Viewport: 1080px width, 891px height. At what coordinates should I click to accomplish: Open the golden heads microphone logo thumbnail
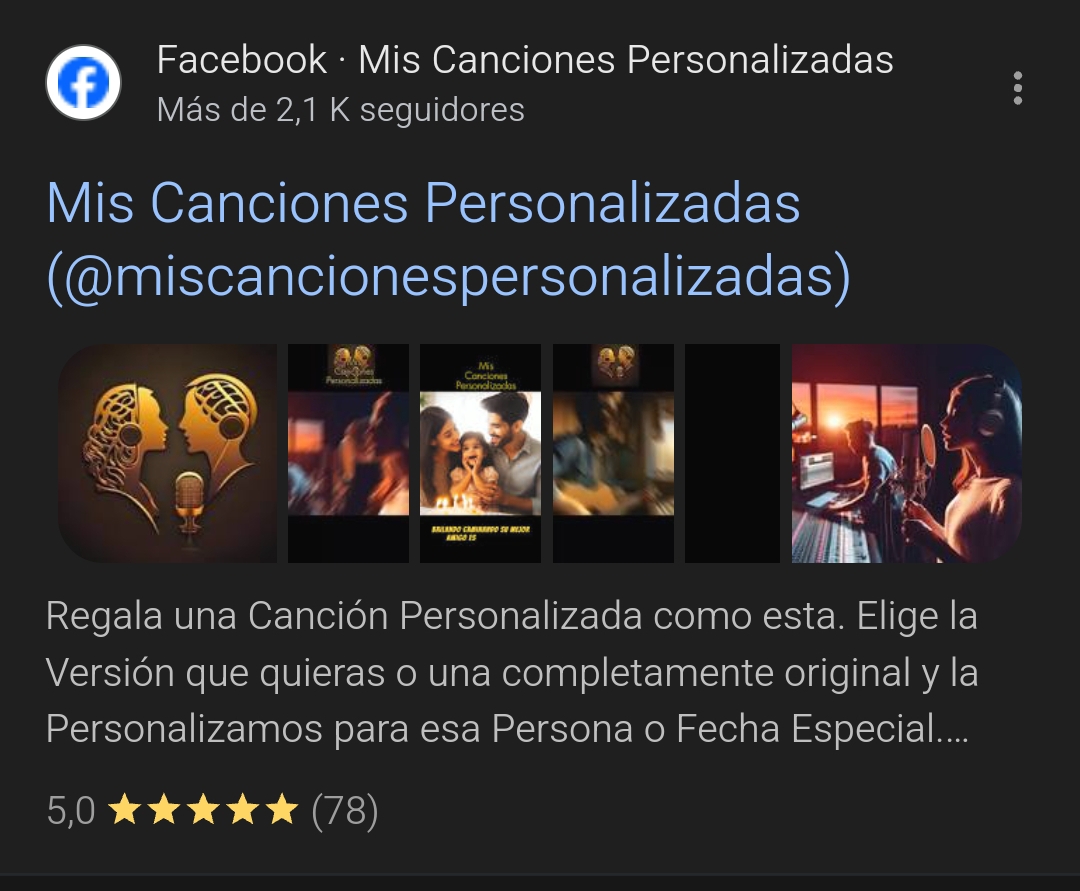pyautogui.click(x=167, y=453)
